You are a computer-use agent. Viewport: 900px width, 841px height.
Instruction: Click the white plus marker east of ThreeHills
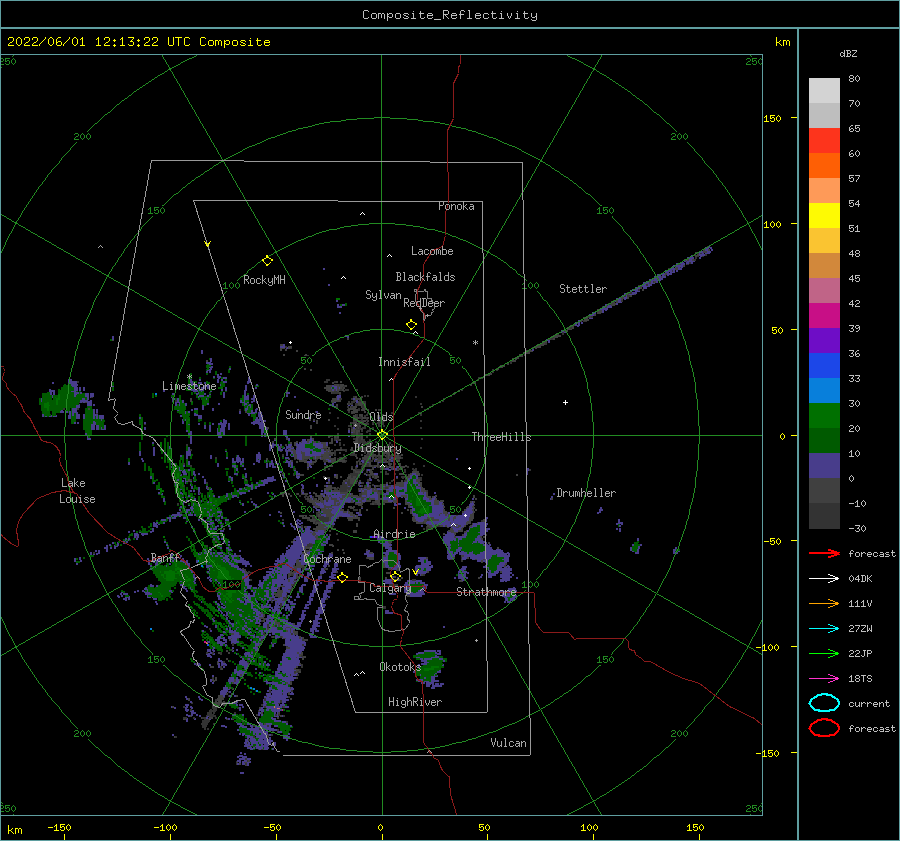[x=565, y=402]
